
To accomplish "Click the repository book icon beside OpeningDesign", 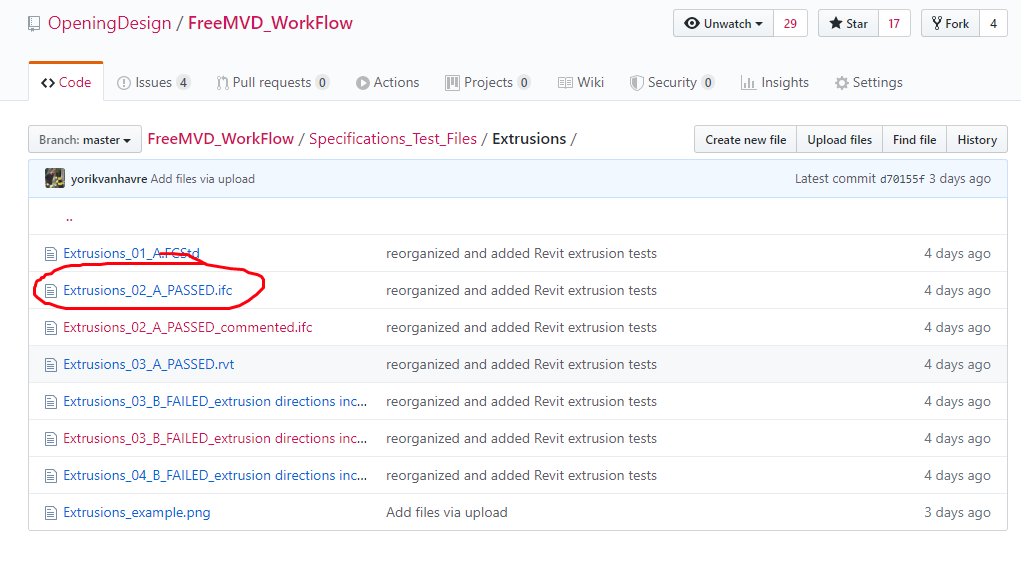I will 34,24.
